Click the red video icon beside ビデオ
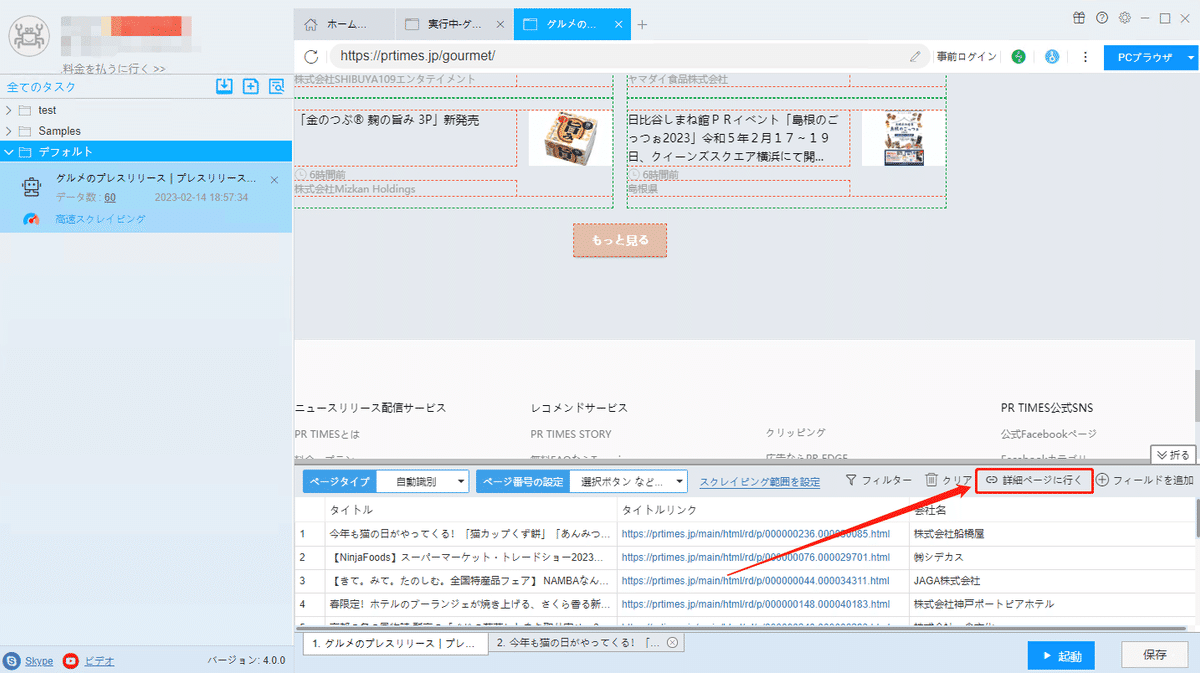 pos(71,661)
